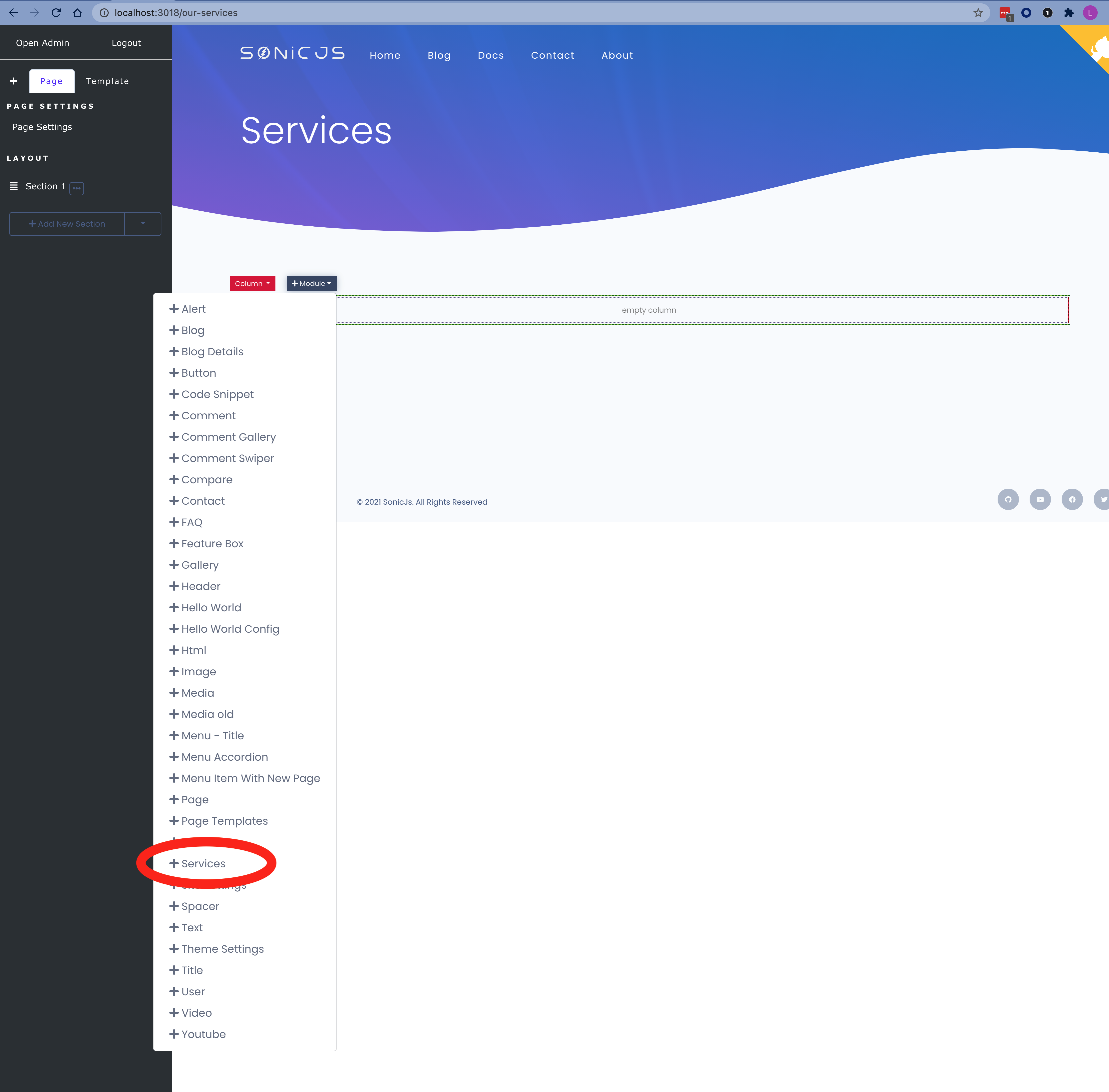
Task: Add the Html module
Action: point(188,650)
